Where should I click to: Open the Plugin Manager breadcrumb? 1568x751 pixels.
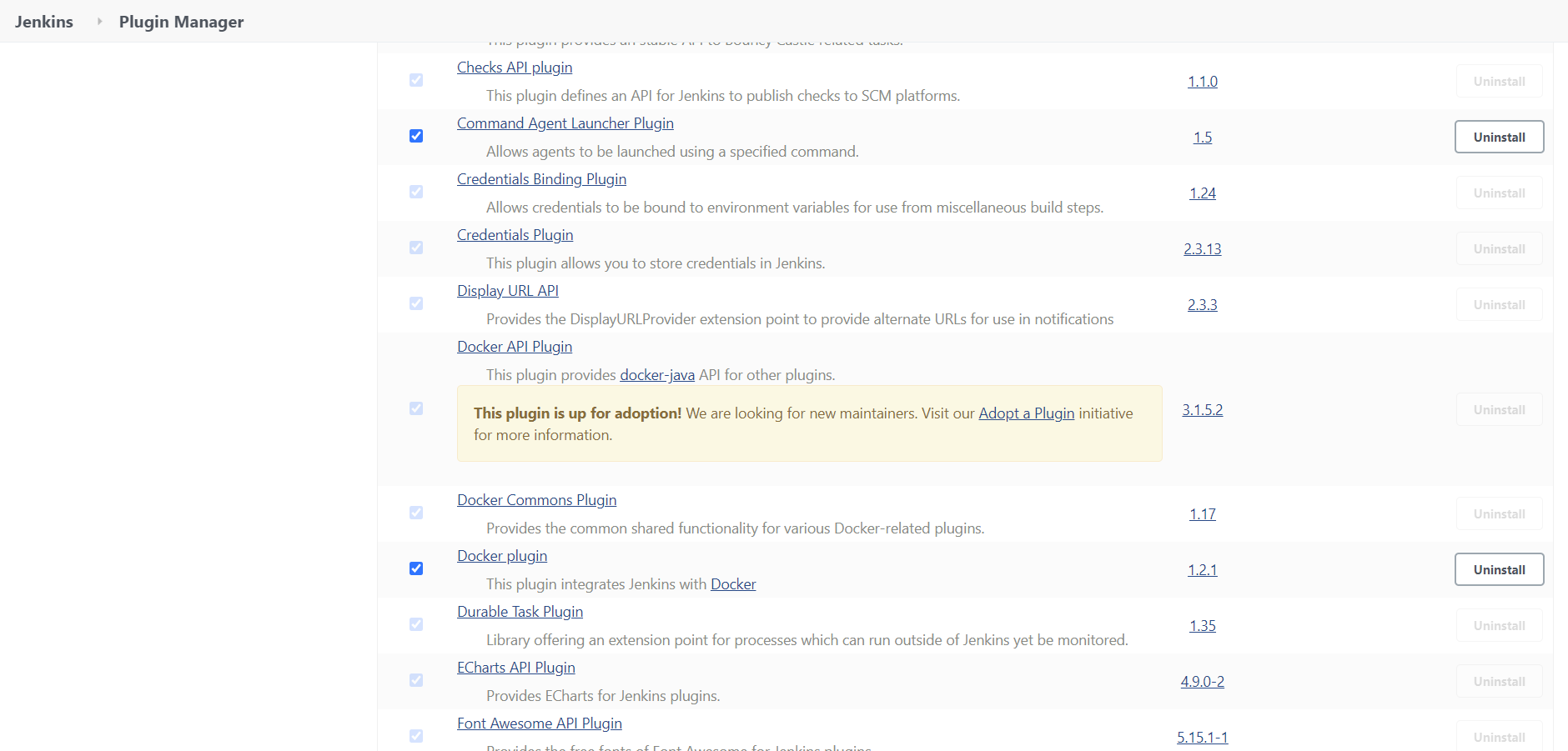tap(181, 22)
